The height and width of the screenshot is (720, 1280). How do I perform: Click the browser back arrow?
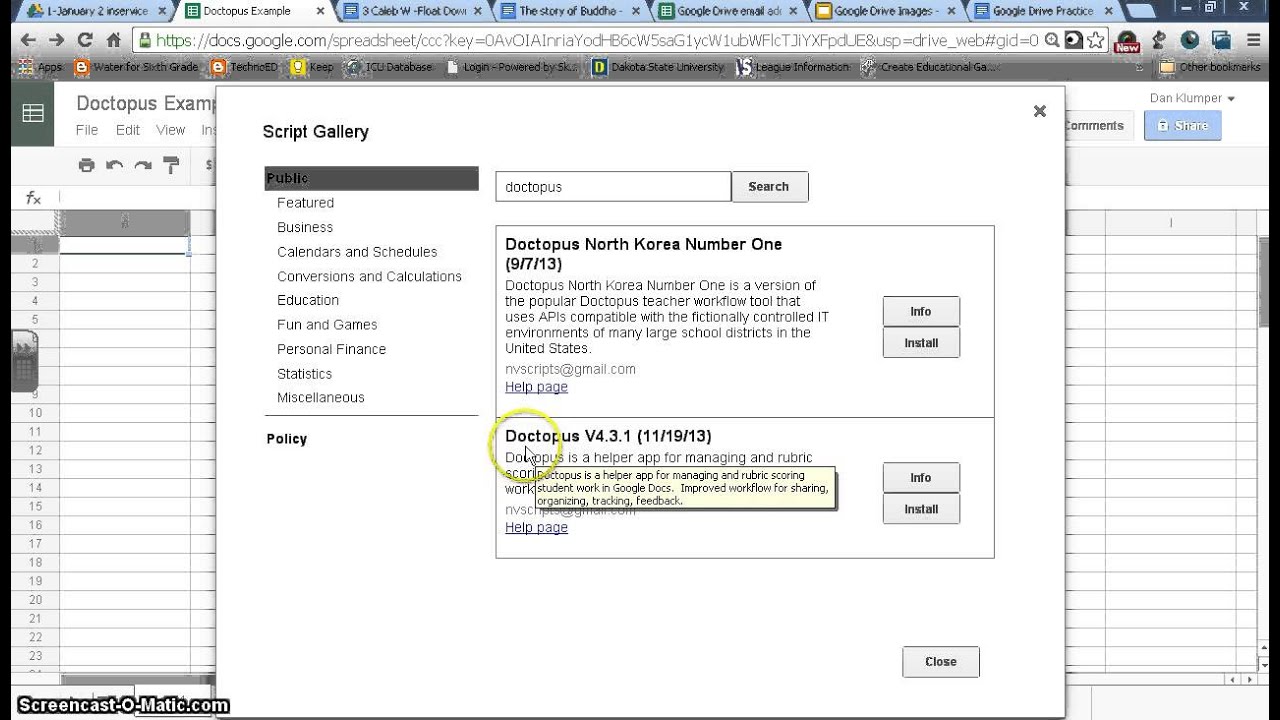28,41
